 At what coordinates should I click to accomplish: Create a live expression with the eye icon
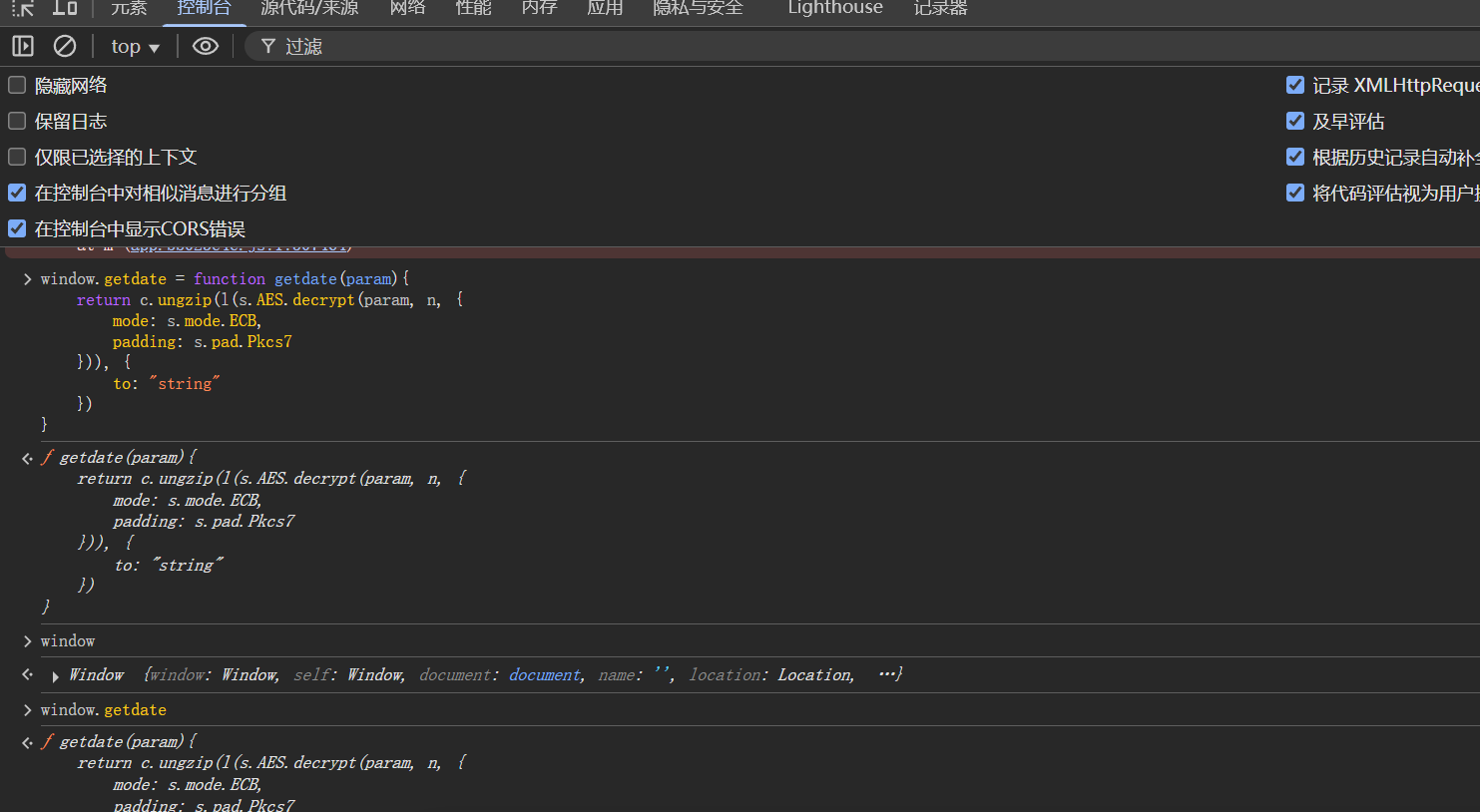(206, 46)
